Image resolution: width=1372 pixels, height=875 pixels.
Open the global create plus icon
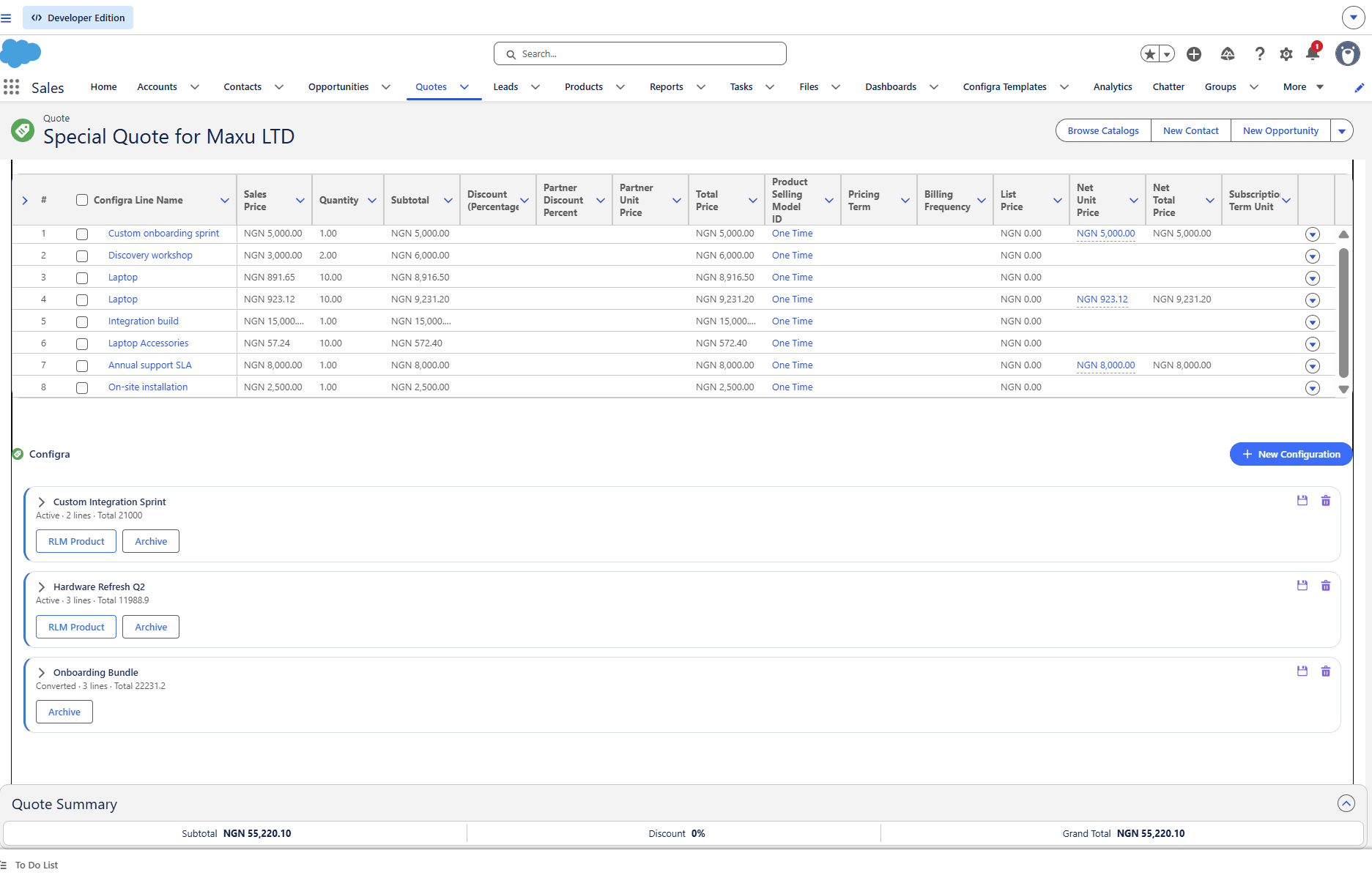1194,54
